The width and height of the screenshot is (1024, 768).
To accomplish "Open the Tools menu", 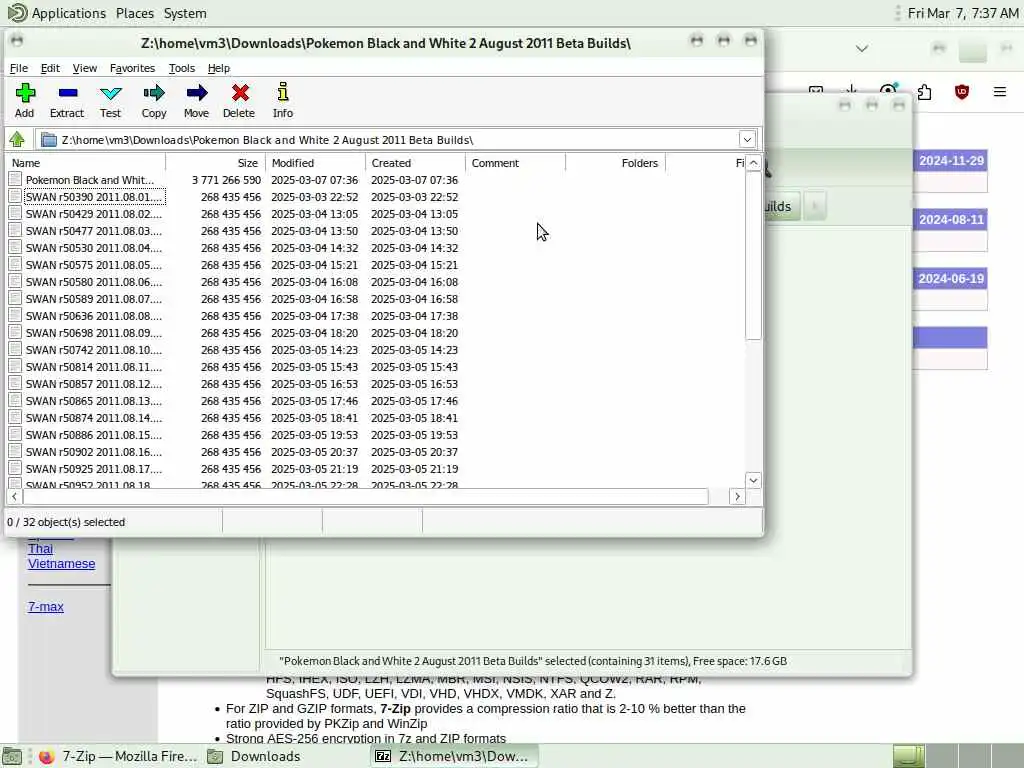I will point(182,68).
